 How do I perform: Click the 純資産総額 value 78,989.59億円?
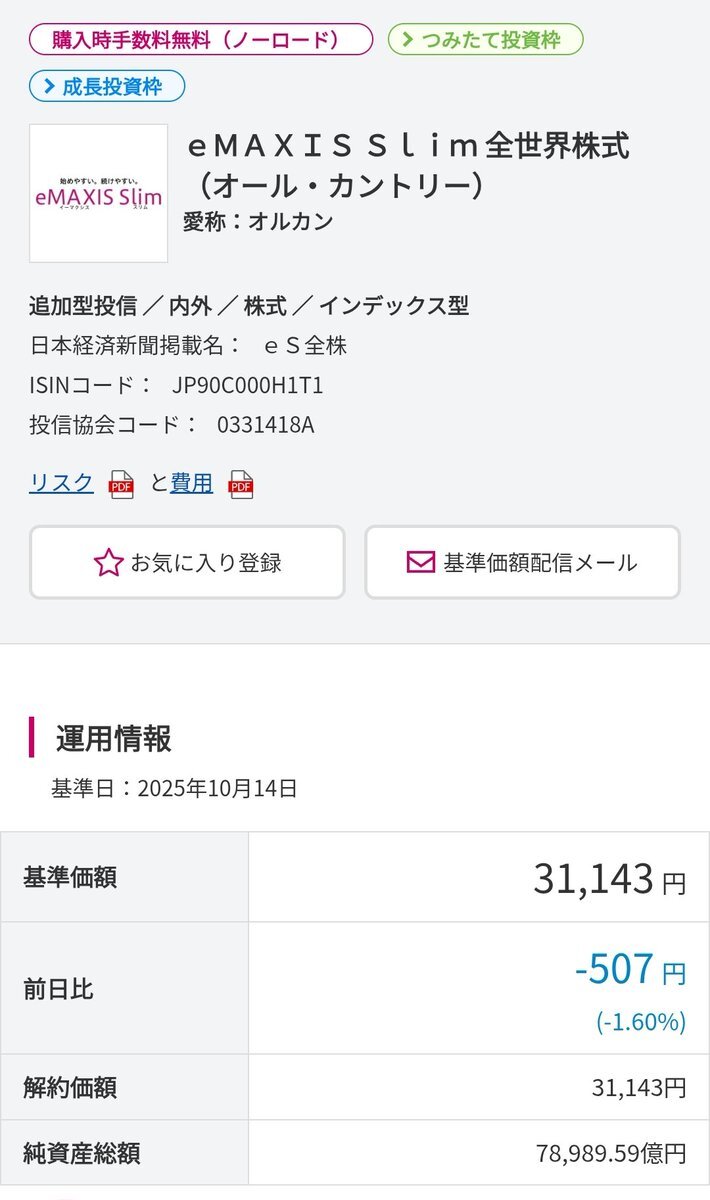[x=610, y=1153]
